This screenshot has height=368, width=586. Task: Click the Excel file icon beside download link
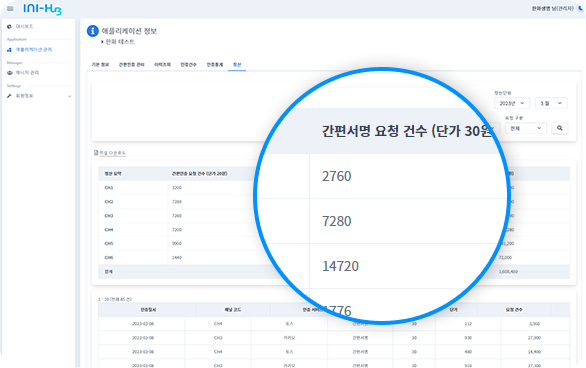pos(96,153)
